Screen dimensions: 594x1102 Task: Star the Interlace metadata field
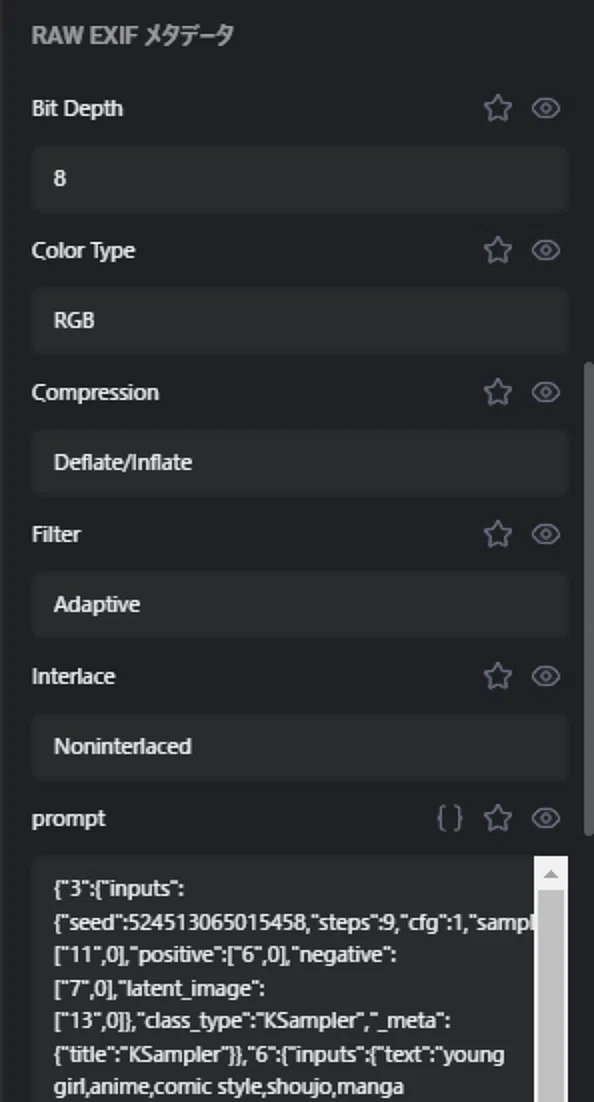tap(498, 676)
